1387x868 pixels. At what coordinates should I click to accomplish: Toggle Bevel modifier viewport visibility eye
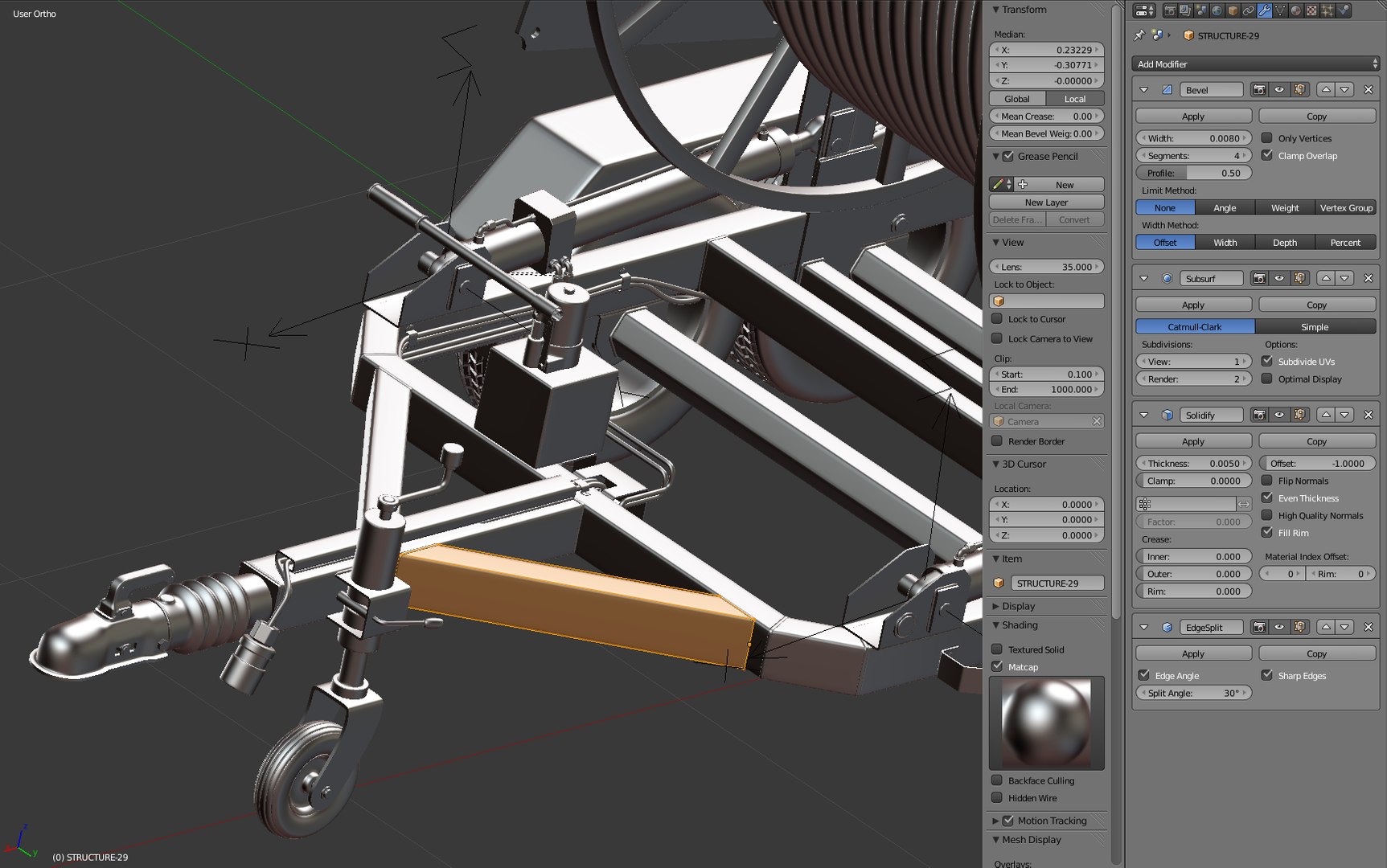pyautogui.click(x=1279, y=90)
